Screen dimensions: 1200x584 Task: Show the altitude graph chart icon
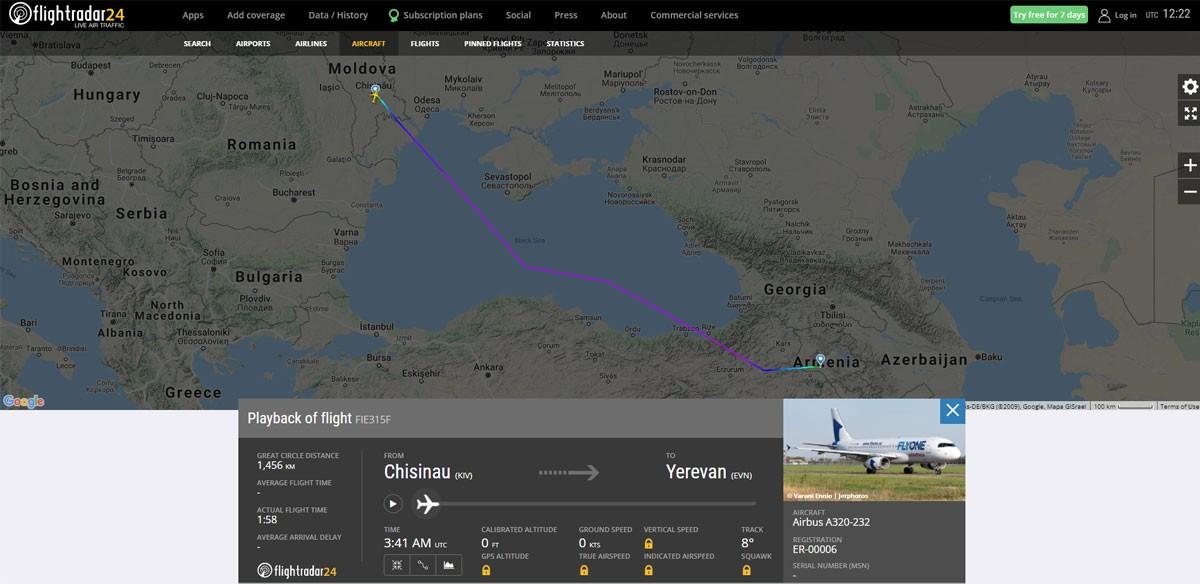pyautogui.click(x=449, y=565)
